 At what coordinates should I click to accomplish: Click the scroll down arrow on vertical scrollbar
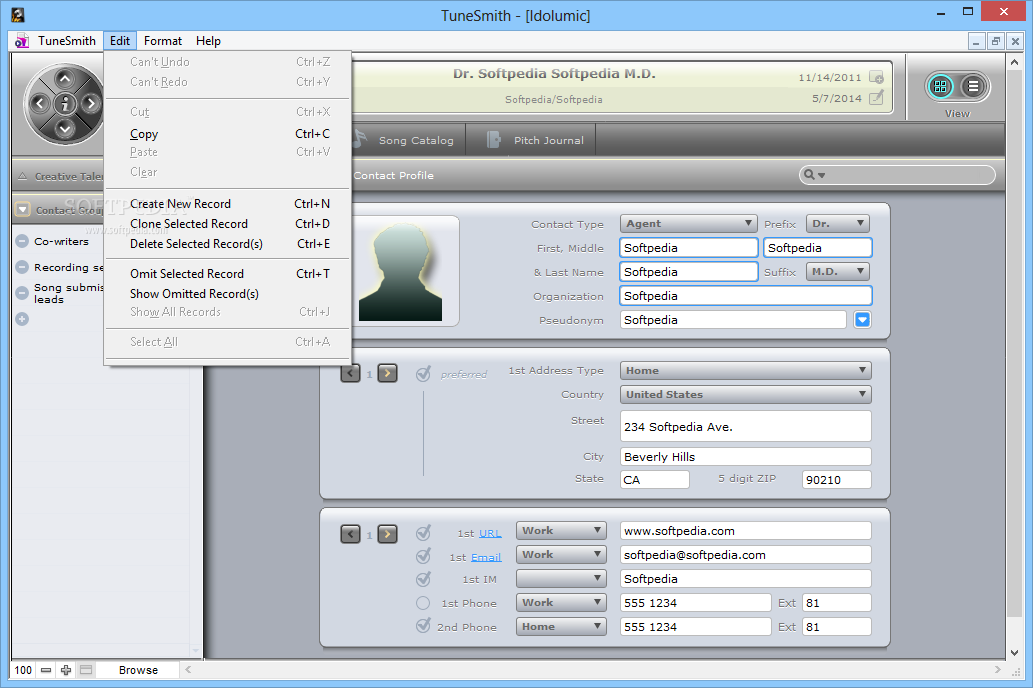click(x=1015, y=652)
